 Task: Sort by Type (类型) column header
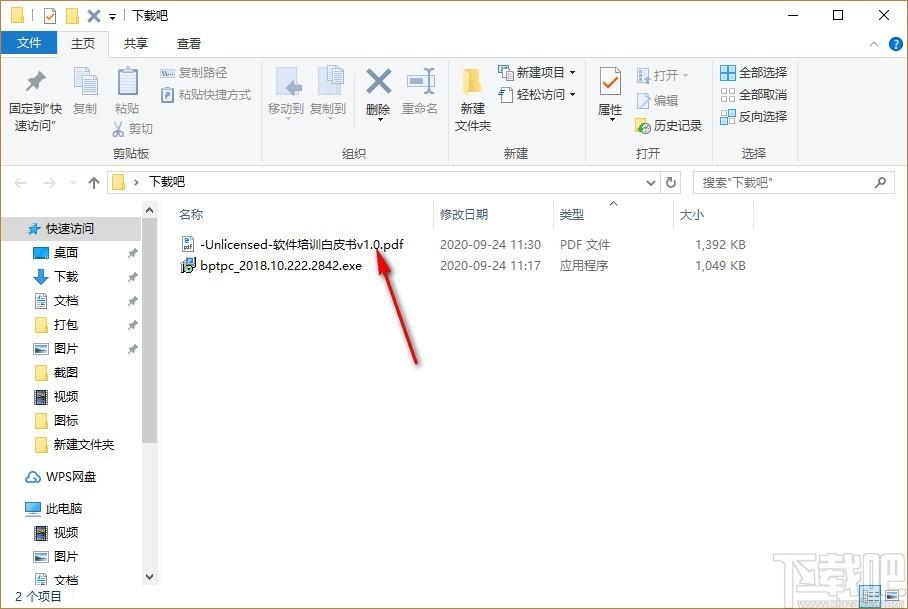click(x=572, y=215)
